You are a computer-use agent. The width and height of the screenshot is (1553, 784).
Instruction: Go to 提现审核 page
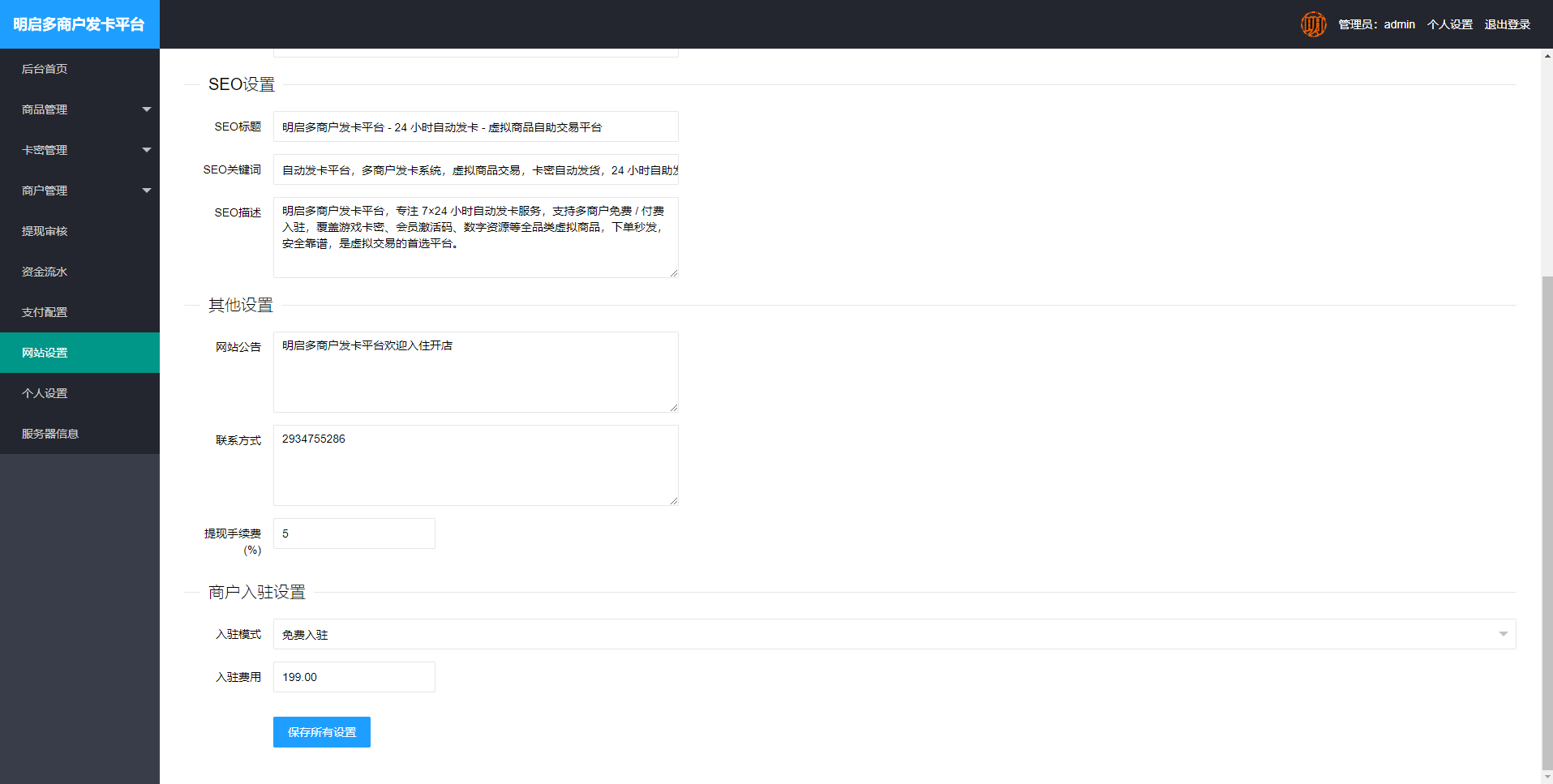(x=45, y=231)
